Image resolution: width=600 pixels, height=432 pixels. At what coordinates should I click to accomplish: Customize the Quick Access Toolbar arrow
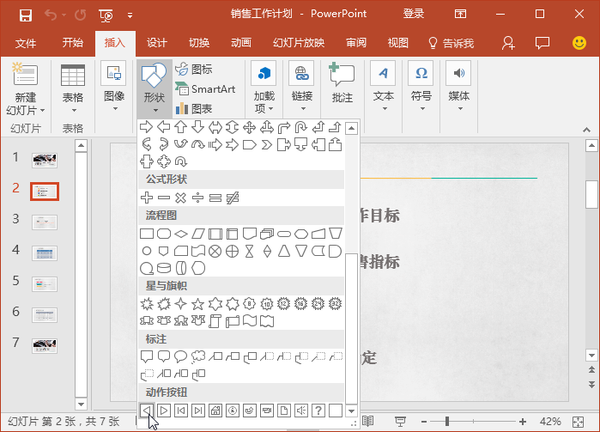coord(130,15)
